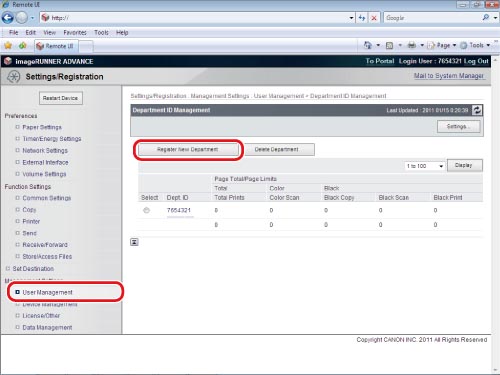Image resolution: width=500 pixels, height=375 pixels.
Task: Click the browser address bar field
Action: (x=197, y=18)
